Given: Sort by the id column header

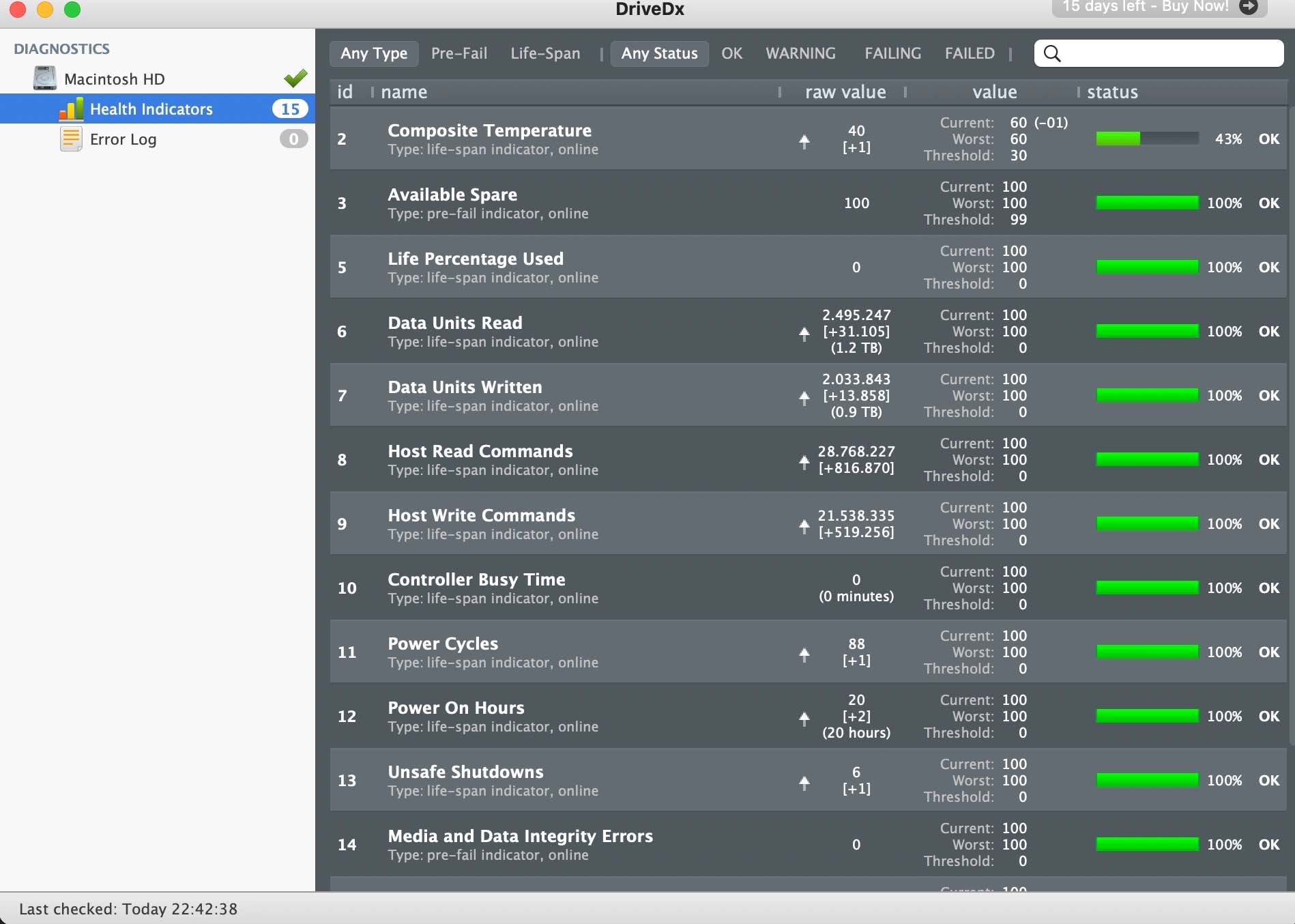Looking at the screenshot, I should 345,92.
